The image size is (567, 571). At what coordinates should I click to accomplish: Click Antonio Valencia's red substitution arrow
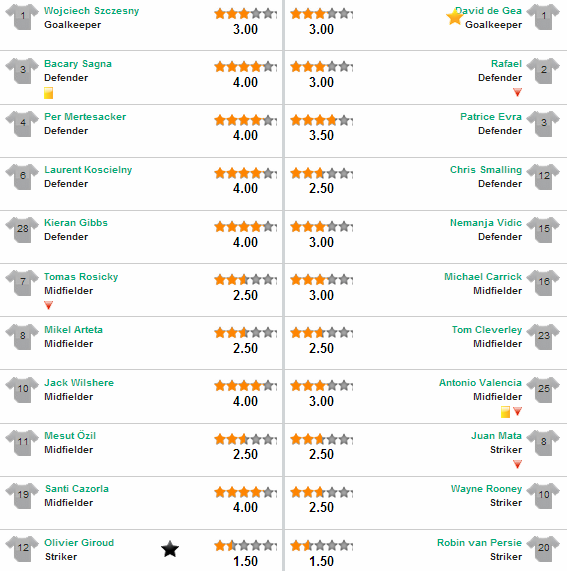[517, 411]
